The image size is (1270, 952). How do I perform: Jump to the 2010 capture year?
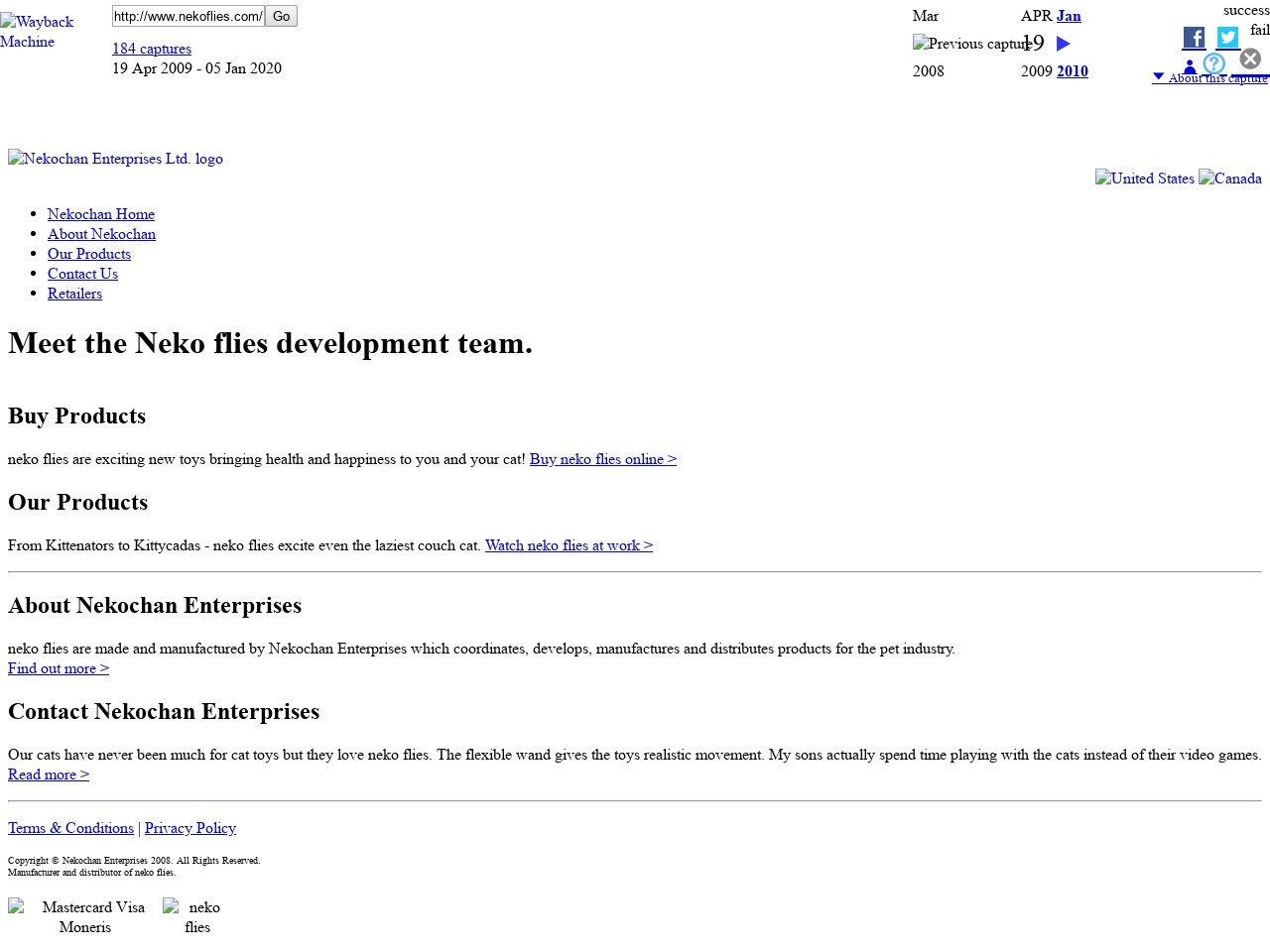pyautogui.click(x=1072, y=71)
